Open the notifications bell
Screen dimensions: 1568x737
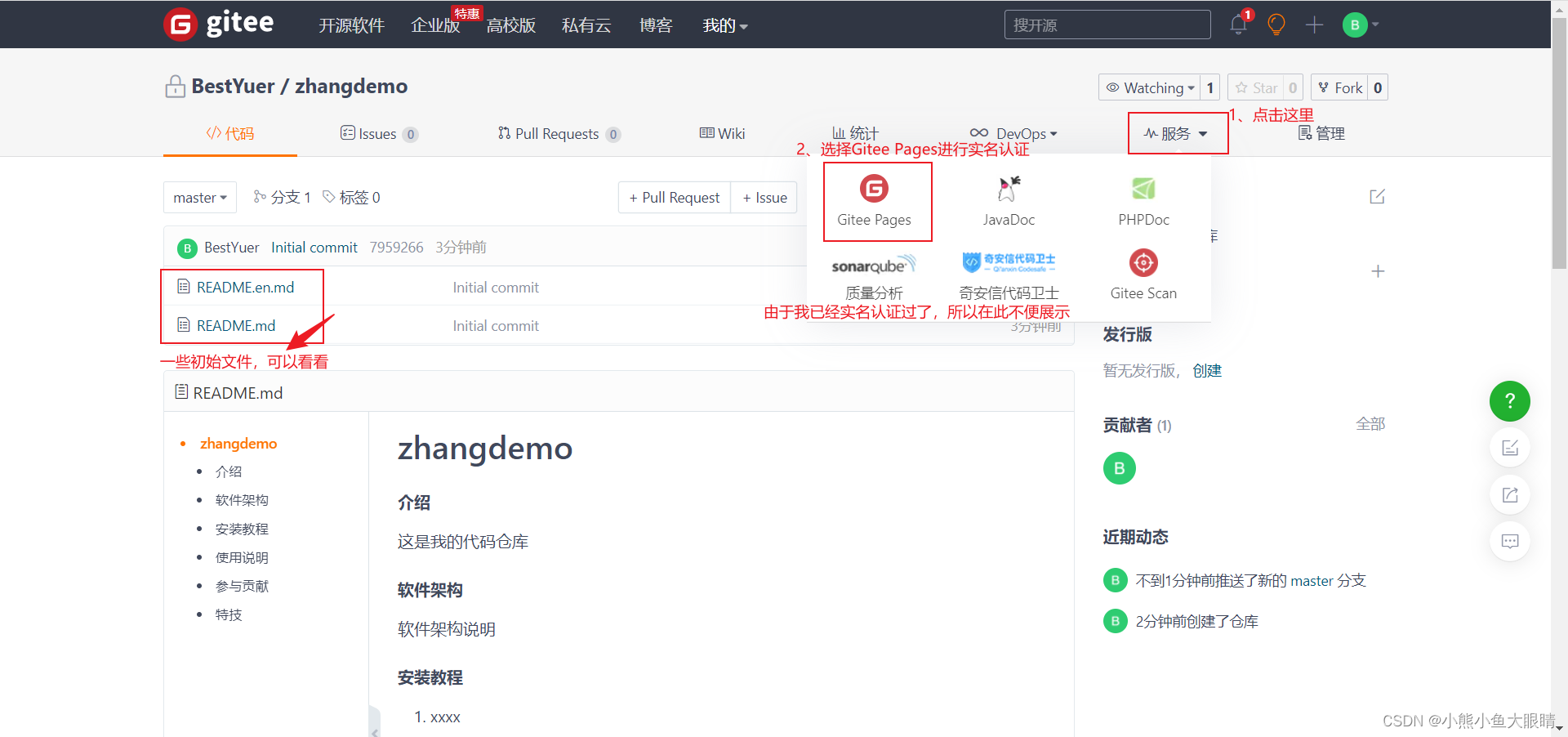tap(1238, 25)
